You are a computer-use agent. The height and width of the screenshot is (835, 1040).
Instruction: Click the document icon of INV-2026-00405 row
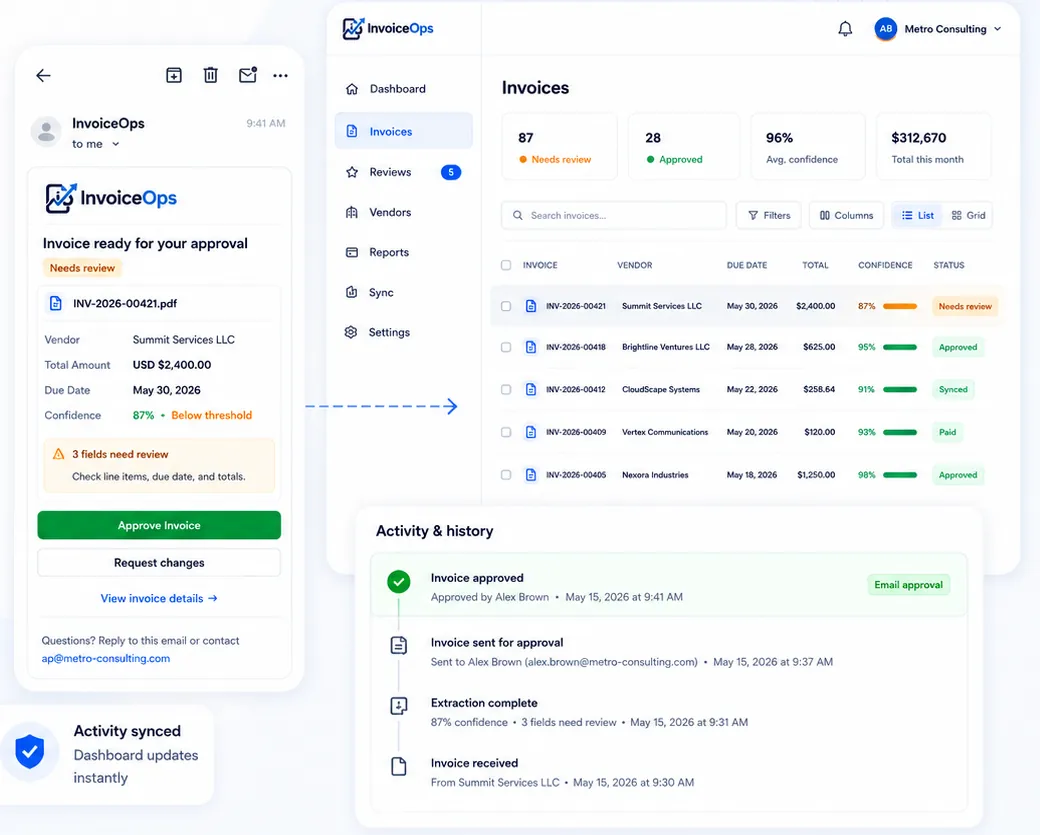pyautogui.click(x=531, y=475)
